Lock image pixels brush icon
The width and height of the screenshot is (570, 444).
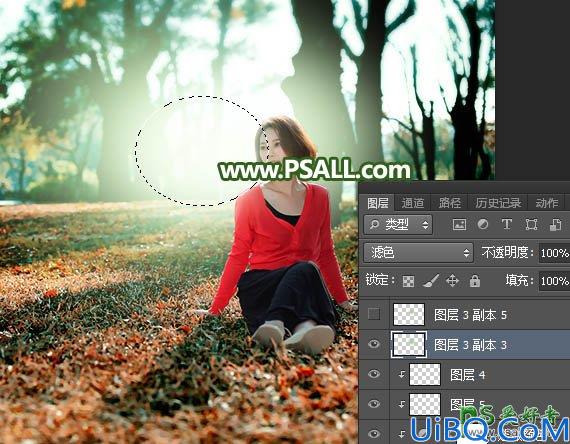tap(430, 281)
